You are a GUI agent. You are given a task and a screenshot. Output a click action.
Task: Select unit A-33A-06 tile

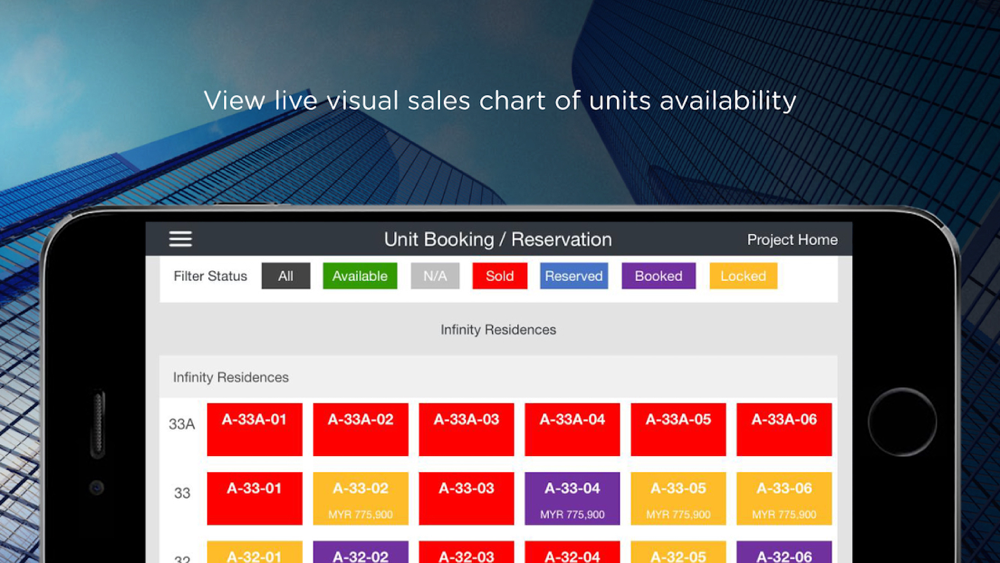click(x=784, y=429)
